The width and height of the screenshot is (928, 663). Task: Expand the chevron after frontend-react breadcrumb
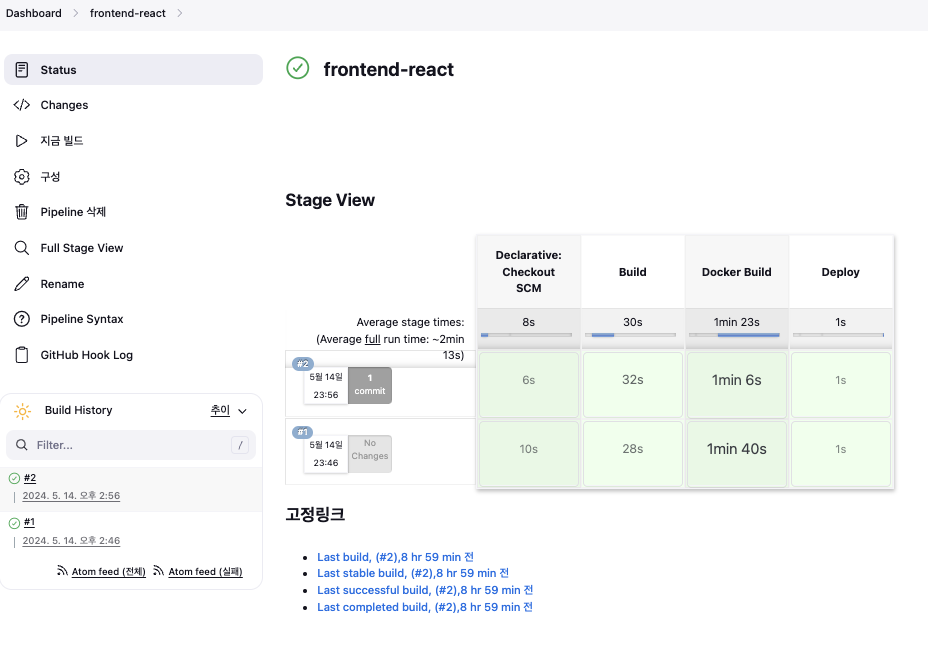tap(180, 13)
